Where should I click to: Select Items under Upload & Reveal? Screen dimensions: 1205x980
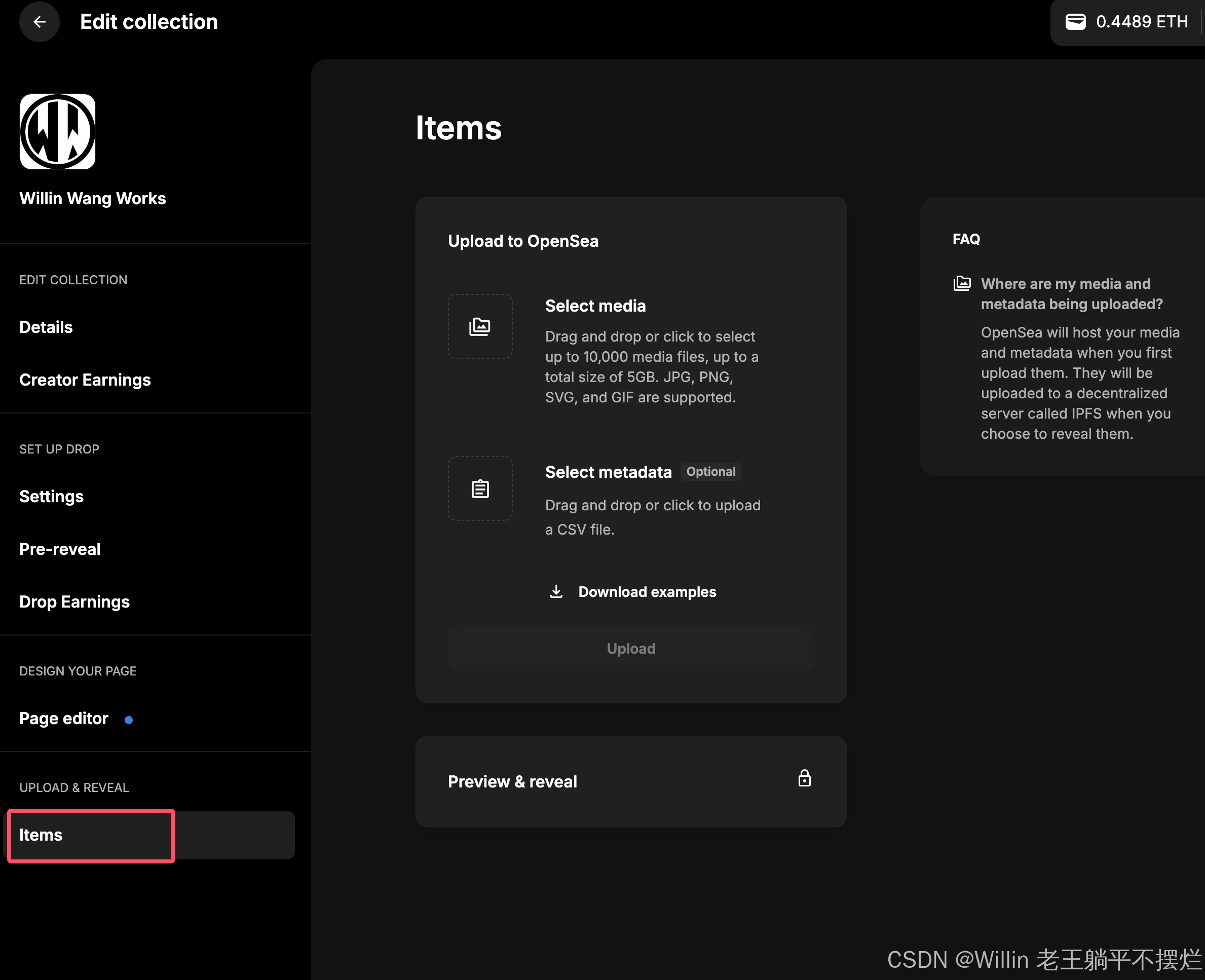41,835
